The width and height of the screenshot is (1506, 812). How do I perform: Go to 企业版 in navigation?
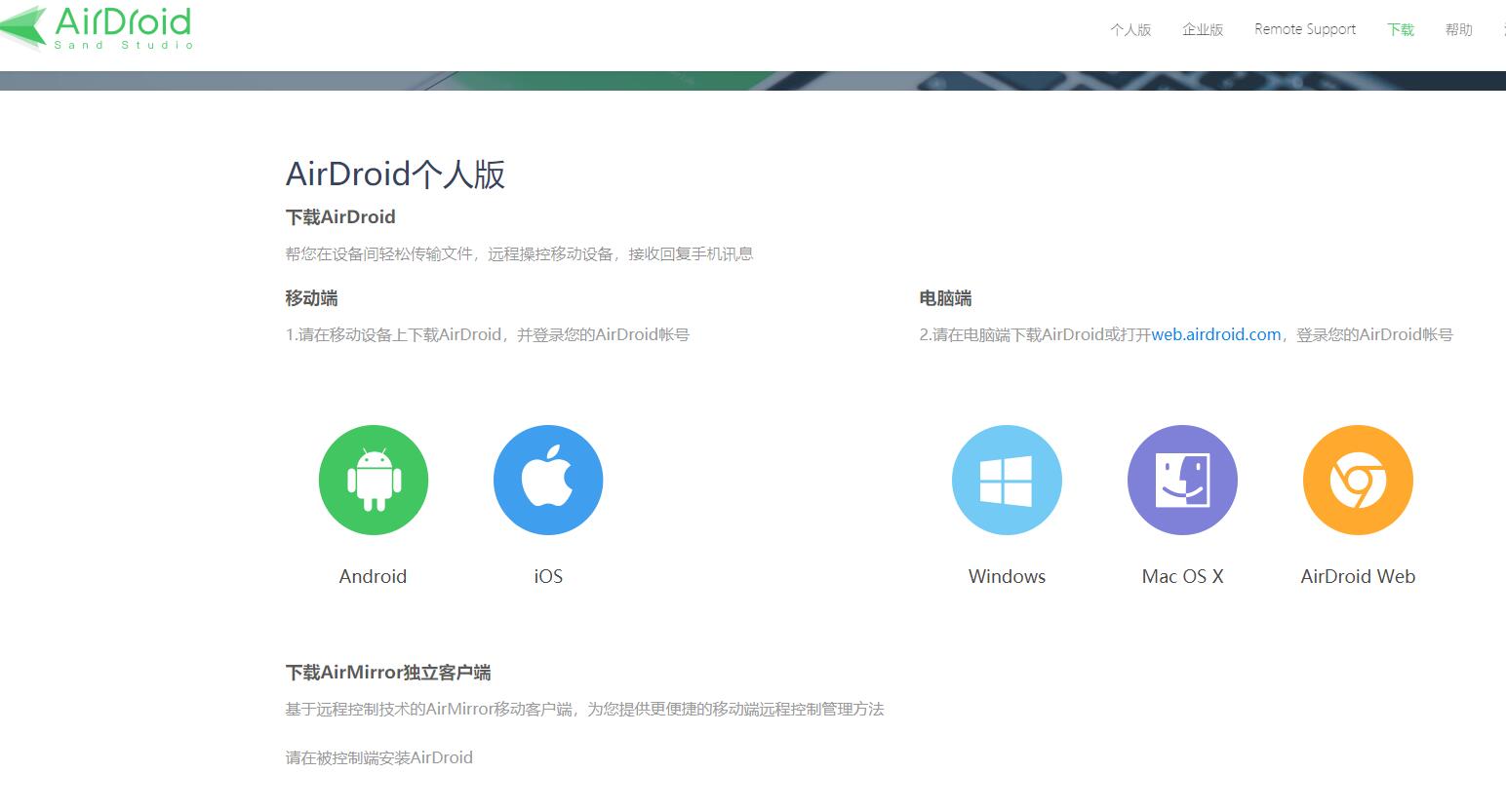tap(1203, 29)
